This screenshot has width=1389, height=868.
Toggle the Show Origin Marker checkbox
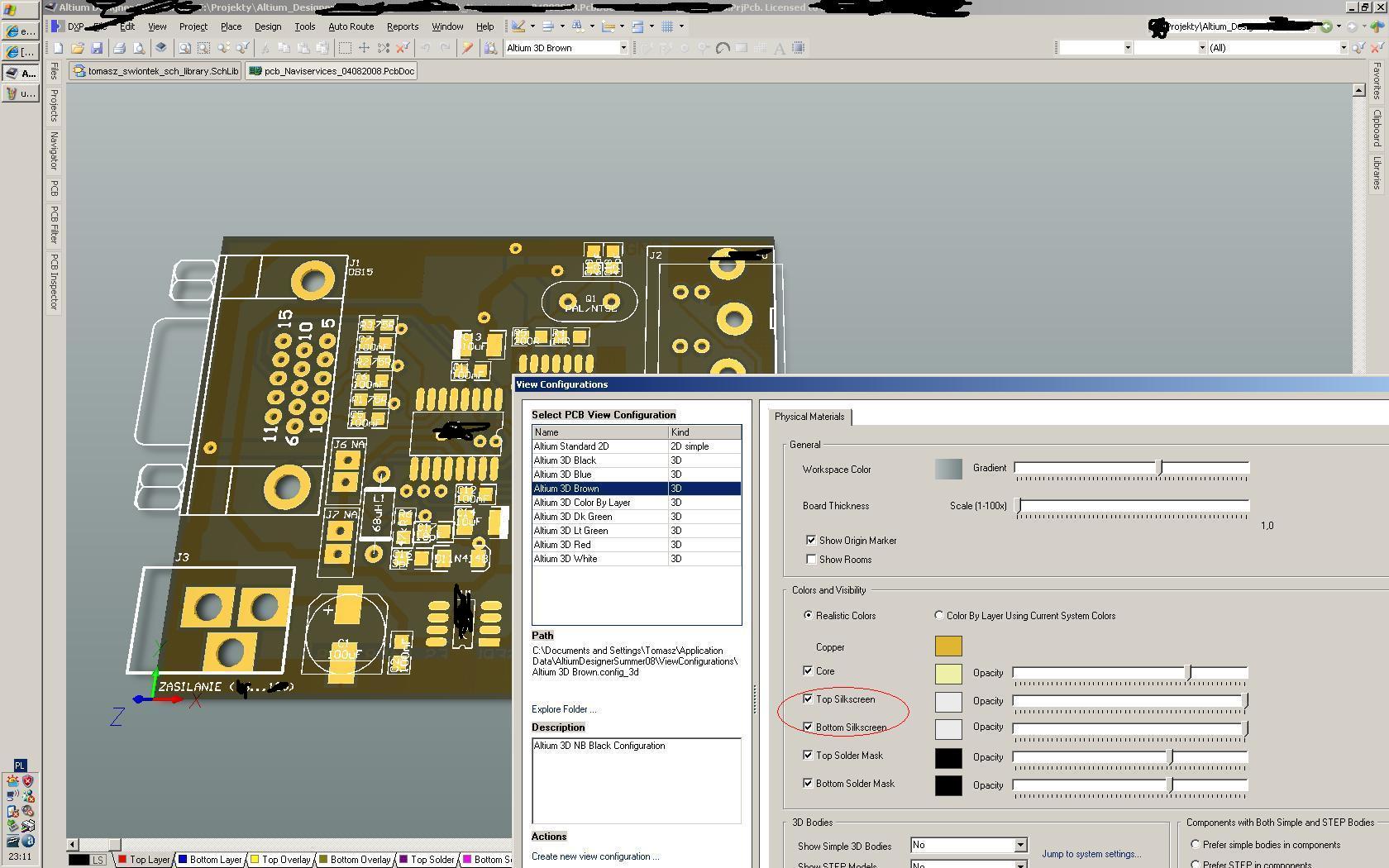tap(811, 540)
